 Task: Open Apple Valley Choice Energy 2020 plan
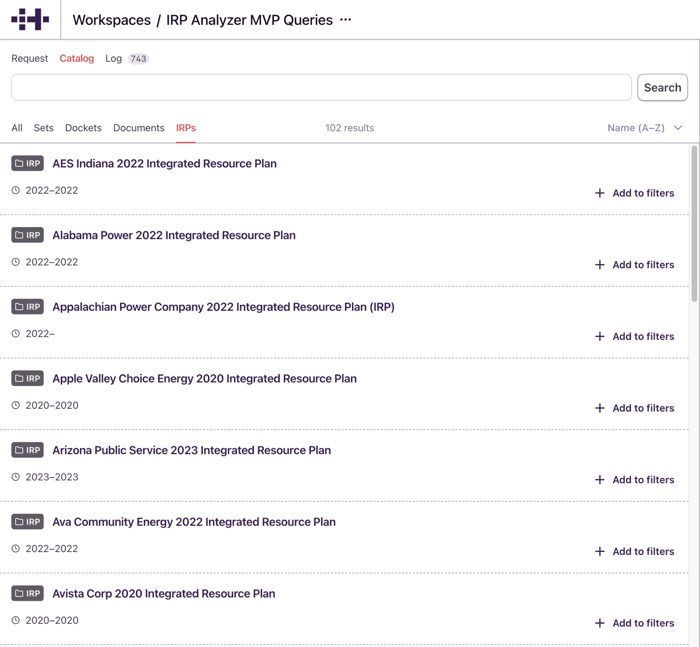point(204,379)
